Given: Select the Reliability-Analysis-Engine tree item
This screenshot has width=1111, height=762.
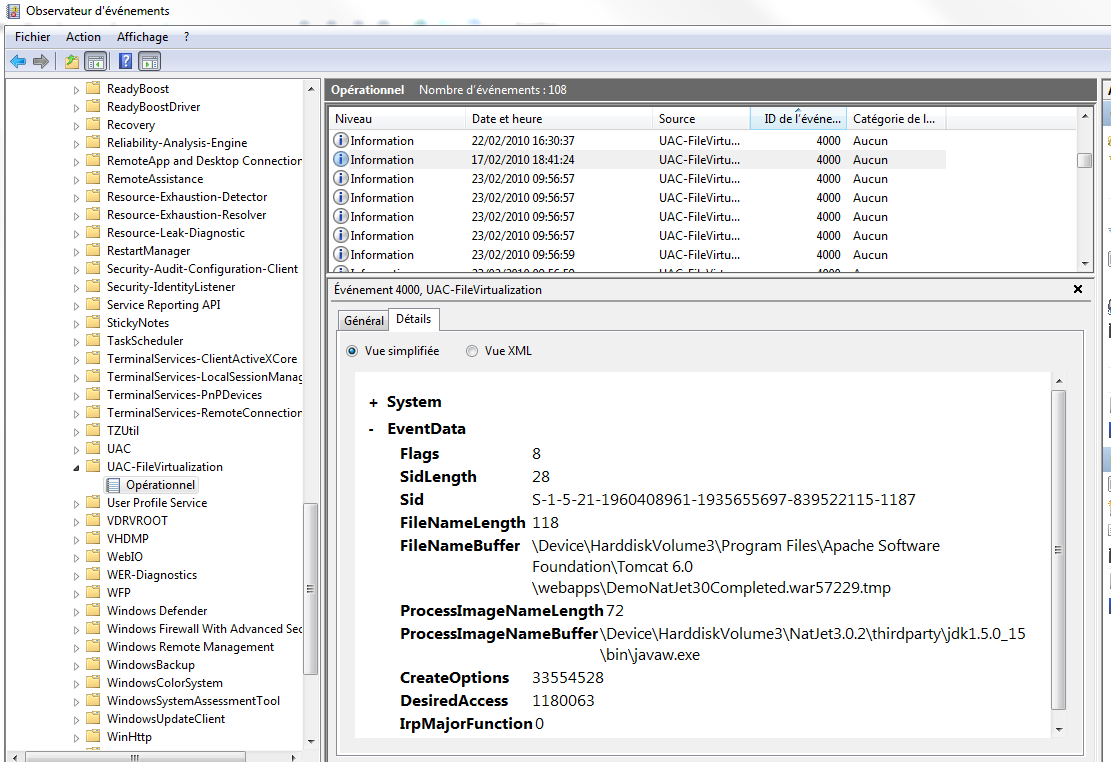Looking at the screenshot, I should [x=176, y=142].
